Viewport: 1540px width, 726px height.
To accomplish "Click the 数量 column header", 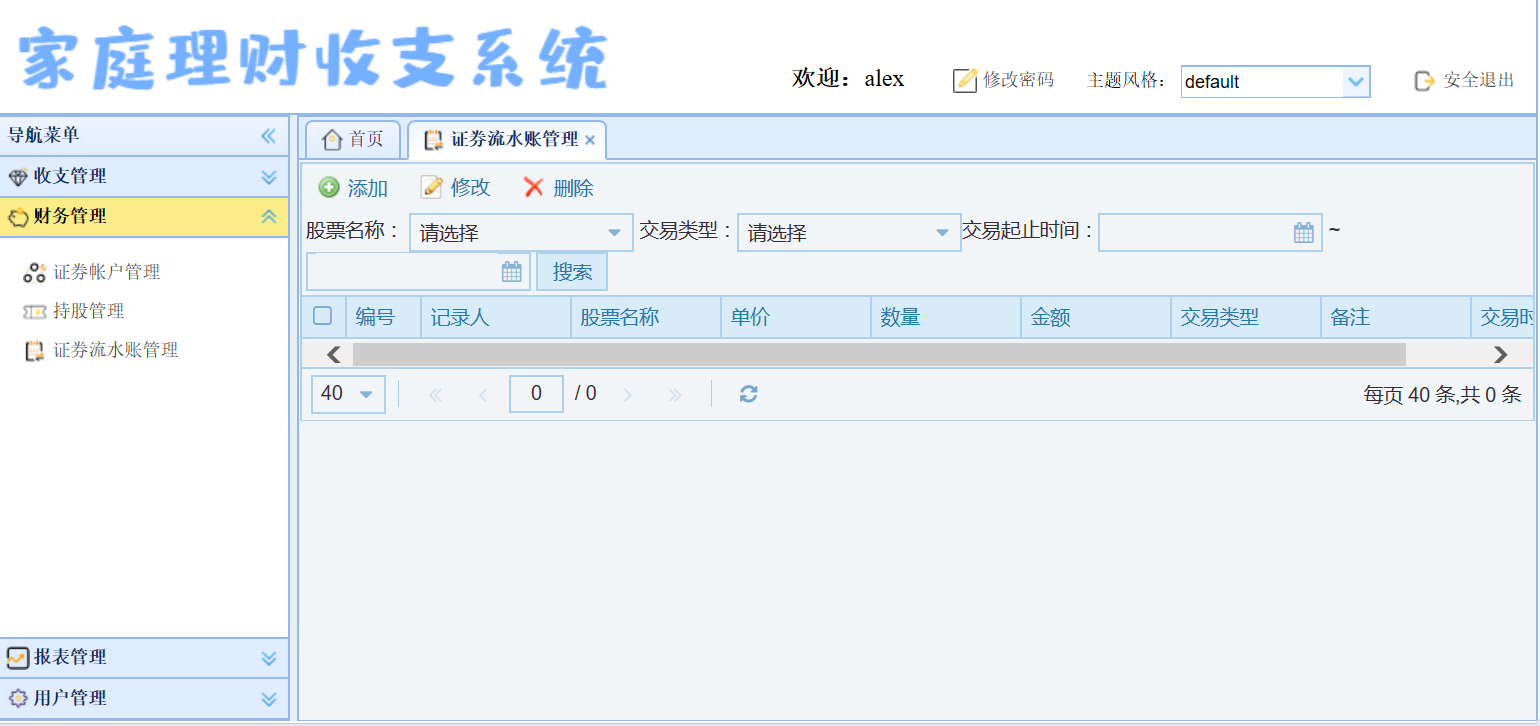I will tap(946, 318).
